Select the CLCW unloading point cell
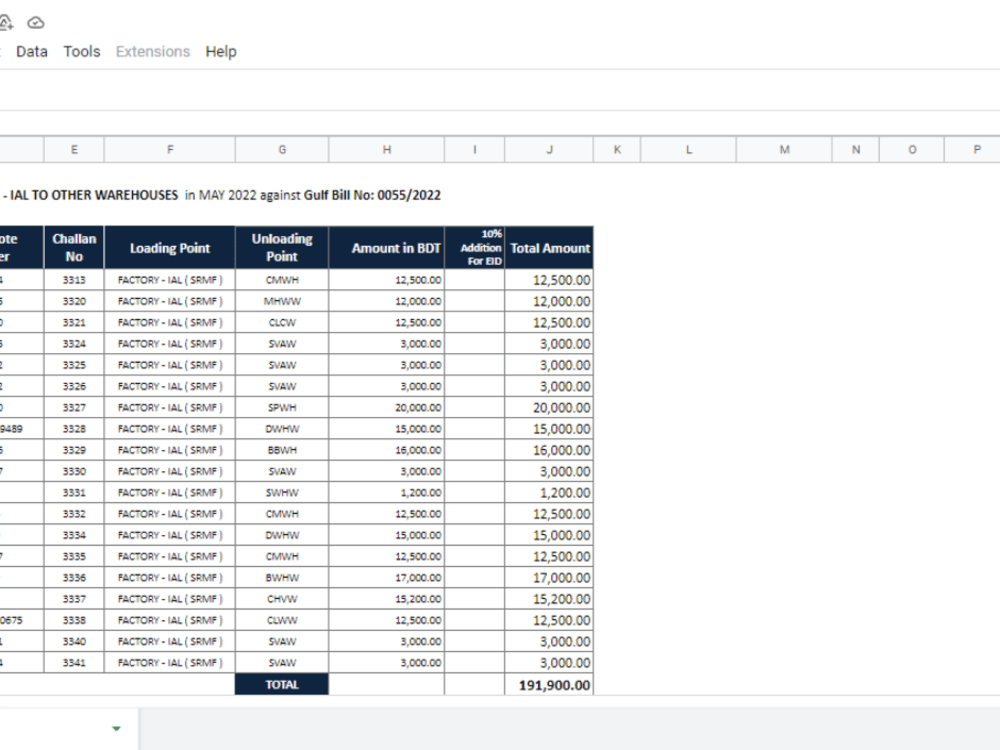This screenshot has height=750, width=1000. (282, 323)
